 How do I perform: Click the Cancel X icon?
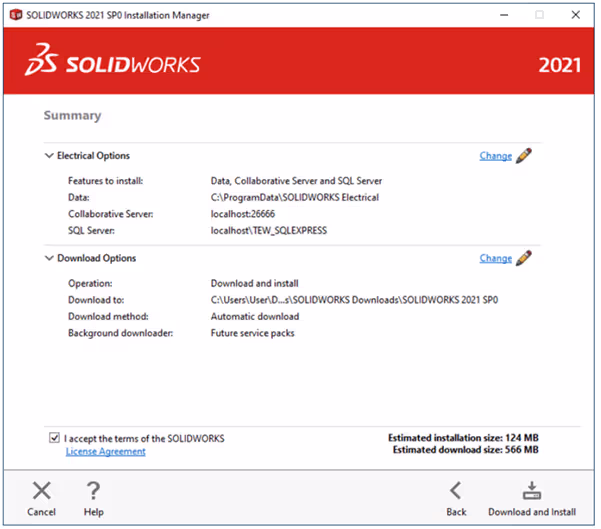click(42, 491)
